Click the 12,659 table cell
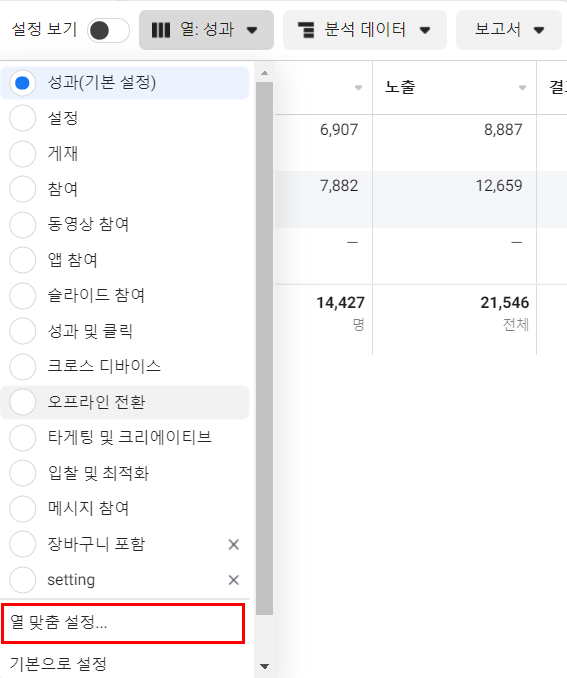This screenshot has width=567, height=678. click(499, 185)
